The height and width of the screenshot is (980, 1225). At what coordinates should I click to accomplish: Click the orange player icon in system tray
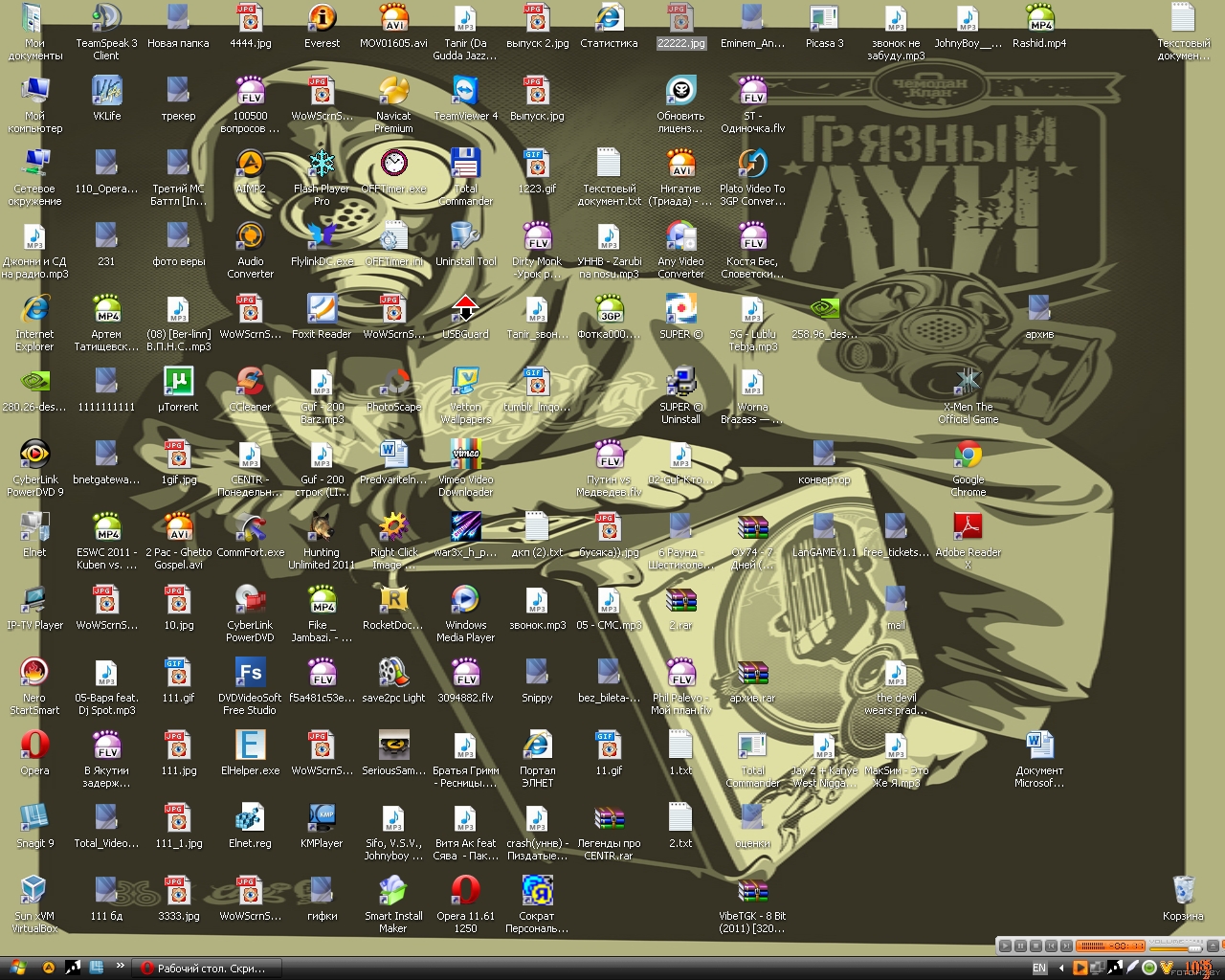click(1080, 969)
